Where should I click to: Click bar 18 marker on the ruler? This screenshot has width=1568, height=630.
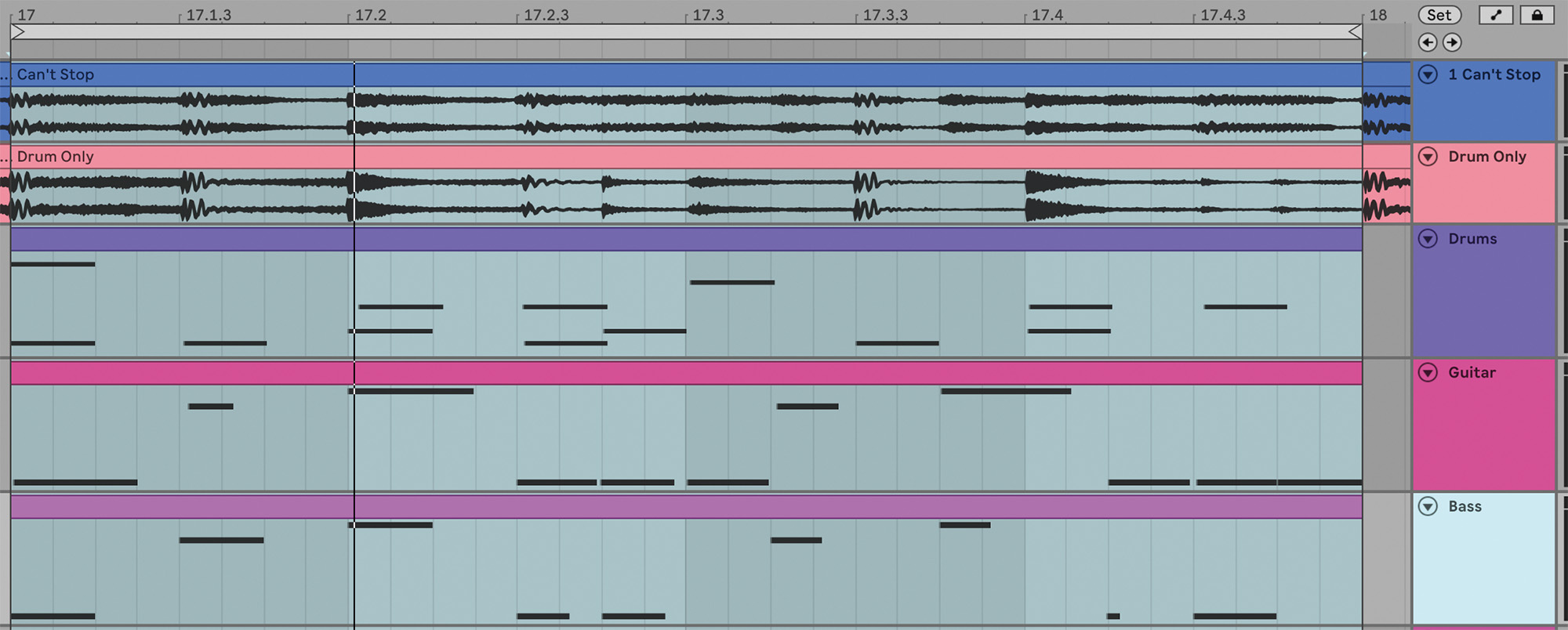[1377, 15]
